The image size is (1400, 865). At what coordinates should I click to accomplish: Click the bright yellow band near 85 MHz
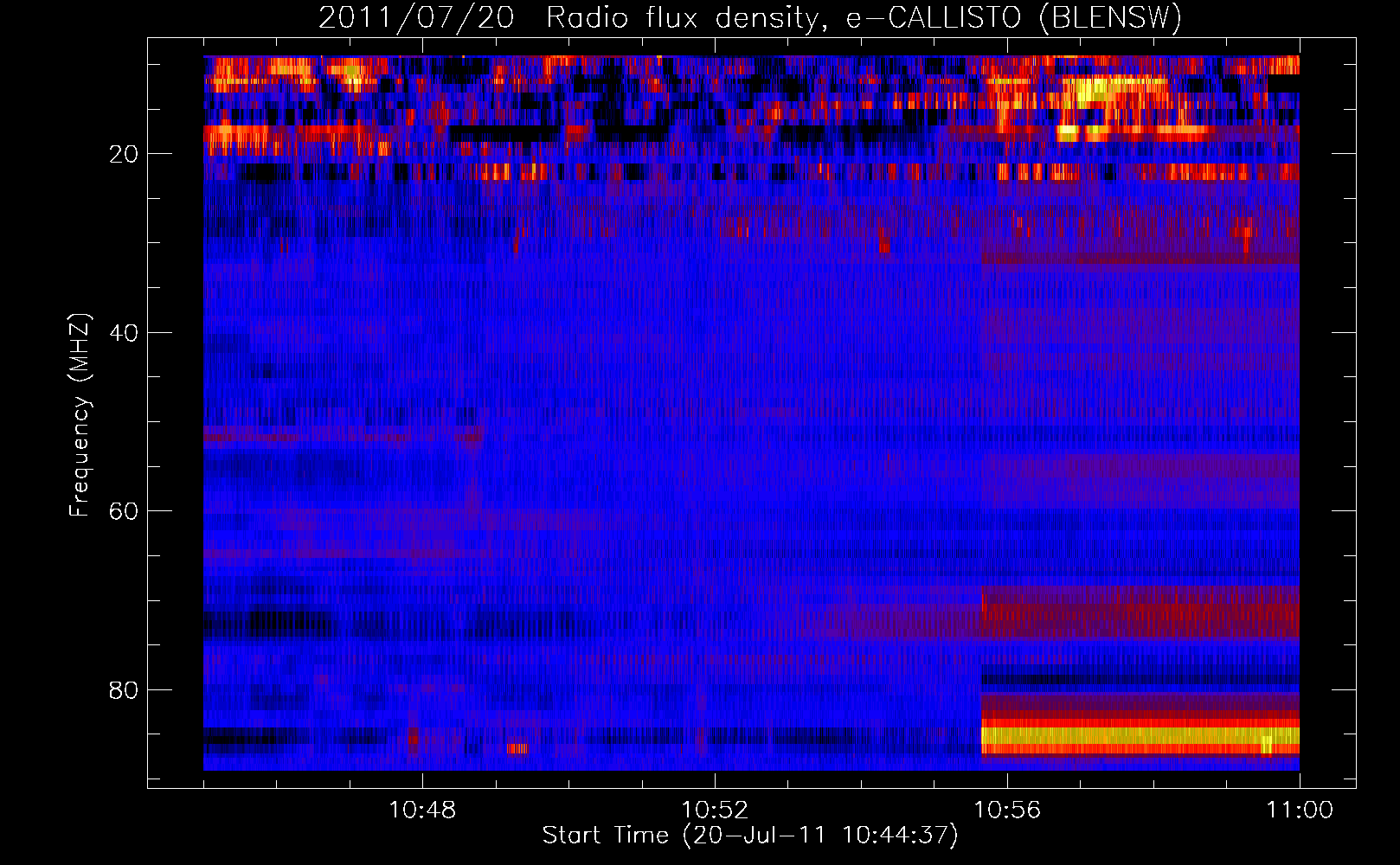1140,736
